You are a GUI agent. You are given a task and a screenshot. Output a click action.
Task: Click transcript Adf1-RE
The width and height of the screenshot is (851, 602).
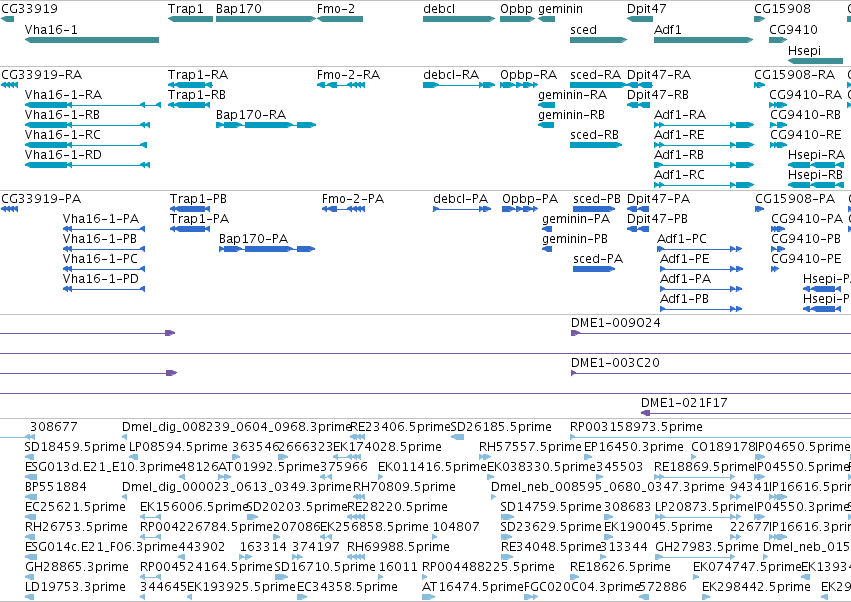coord(704,145)
